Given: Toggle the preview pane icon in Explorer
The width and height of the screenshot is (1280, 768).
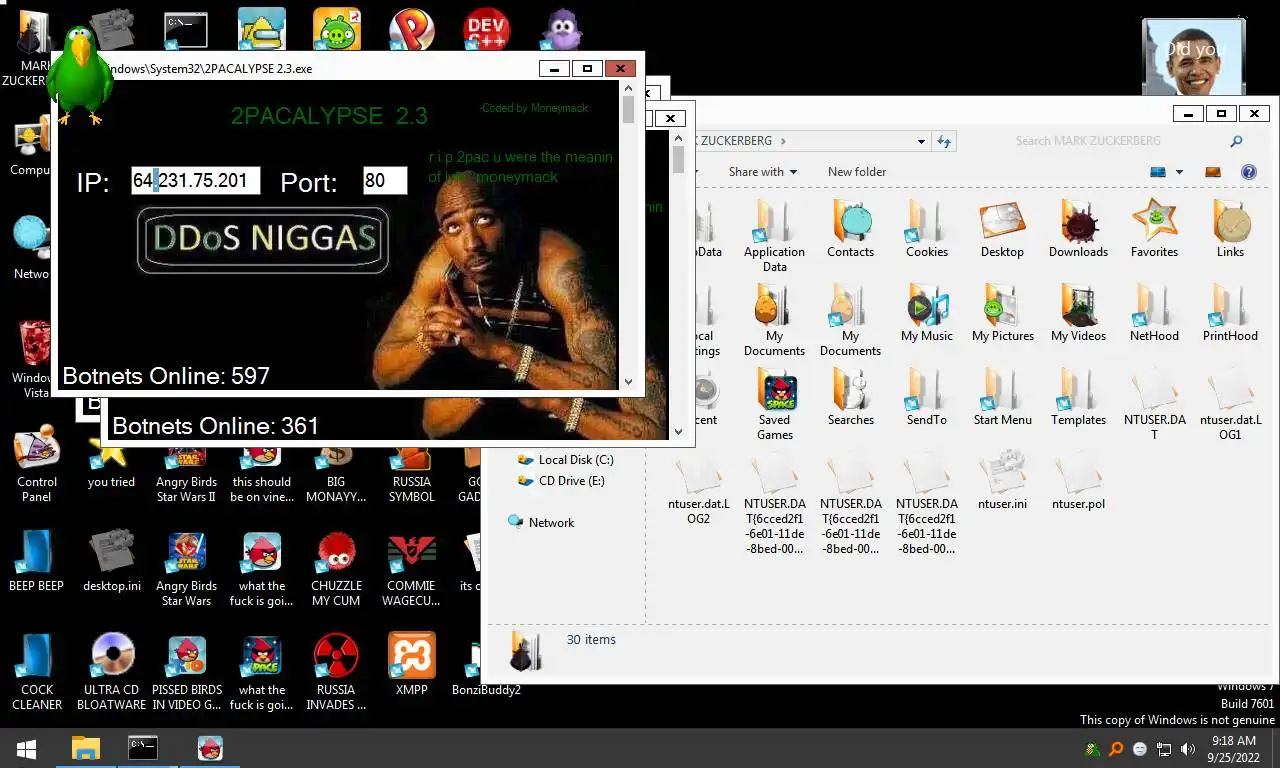Looking at the screenshot, I should [1213, 172].
